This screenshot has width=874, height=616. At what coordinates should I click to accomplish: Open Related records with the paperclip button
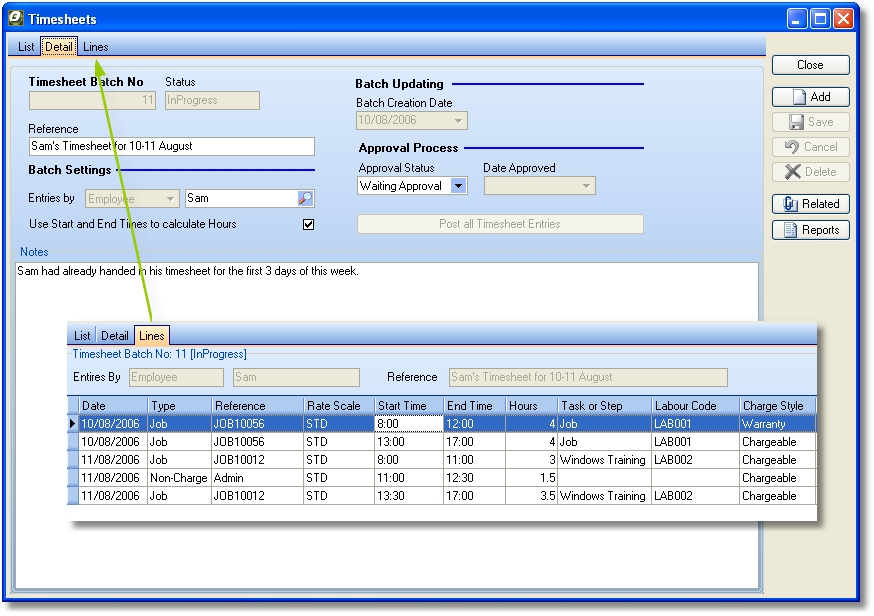pyautogui.click(x=810, y=204)
